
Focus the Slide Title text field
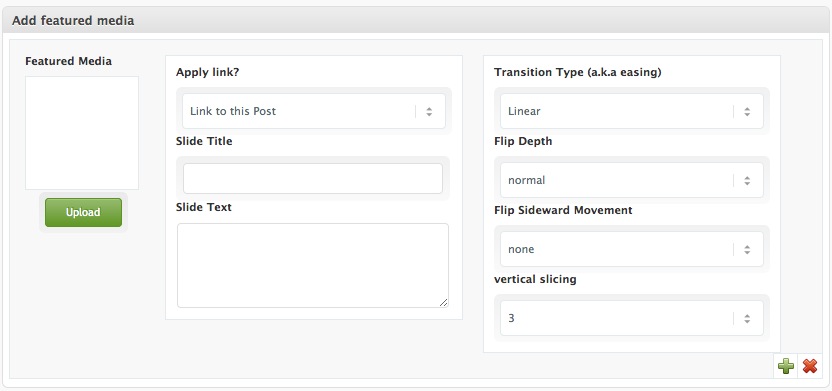(x=313, y=178)
